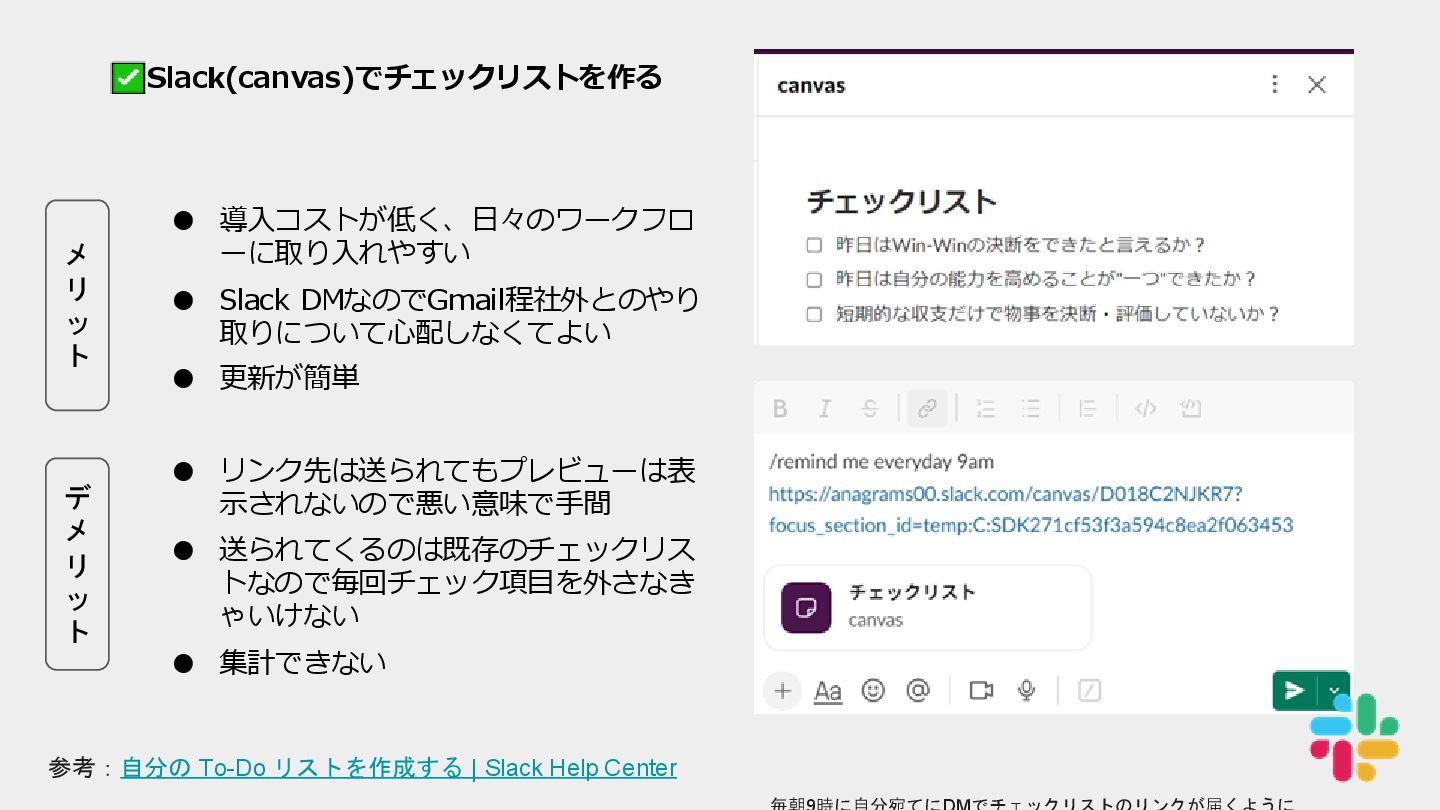Image resolution: width=1440 pixels, height=810 pixels.
Task: Record an audio clip with microphone
Action: click(1026, 690)
